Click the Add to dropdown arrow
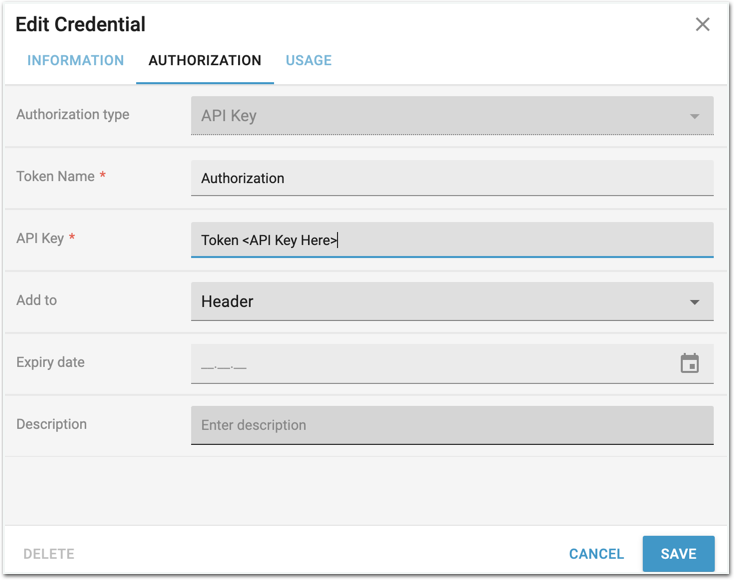Image resolution: width=734 pixels, height=580 pixels. coord(694,302)
